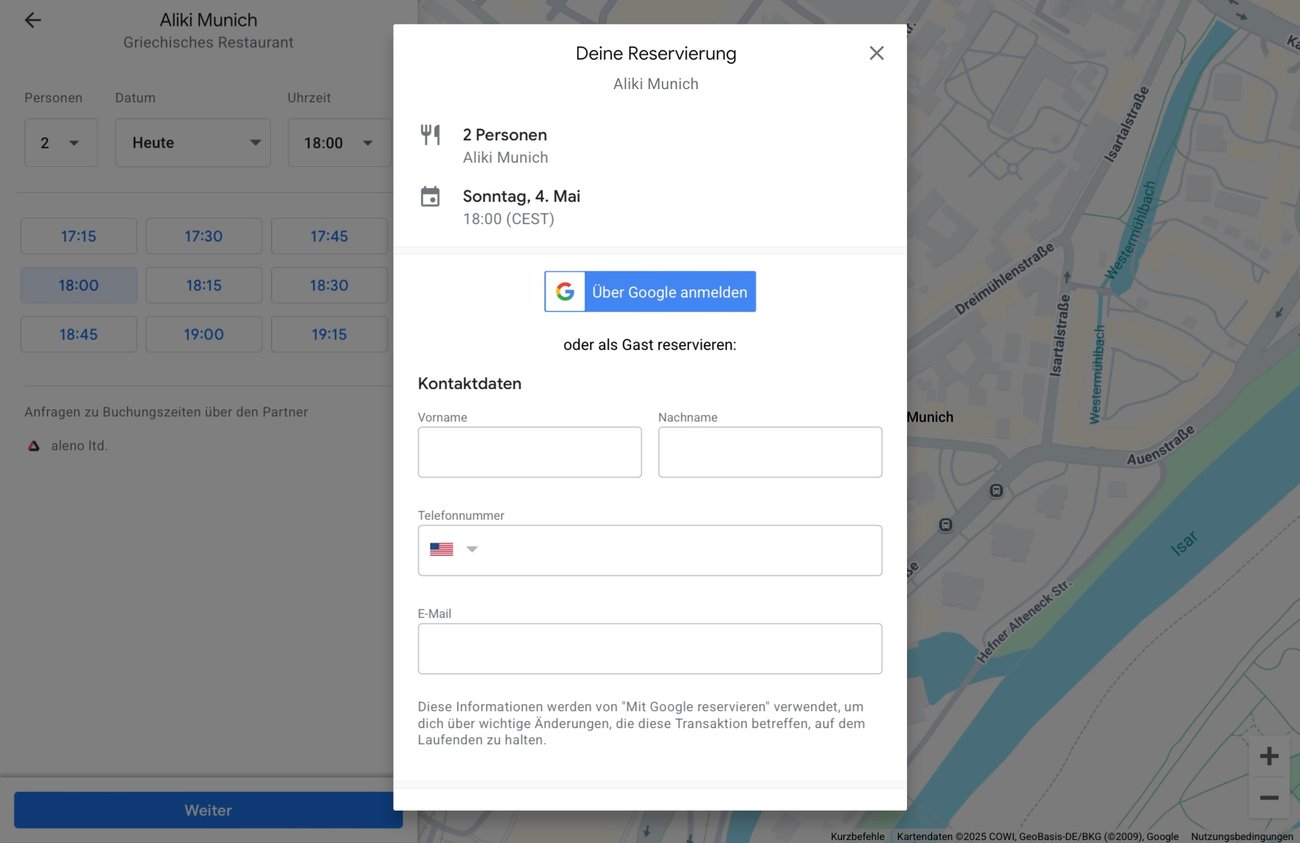
Task: Open the Nutzungsbedingungen link
Action: pos(1240,835)
